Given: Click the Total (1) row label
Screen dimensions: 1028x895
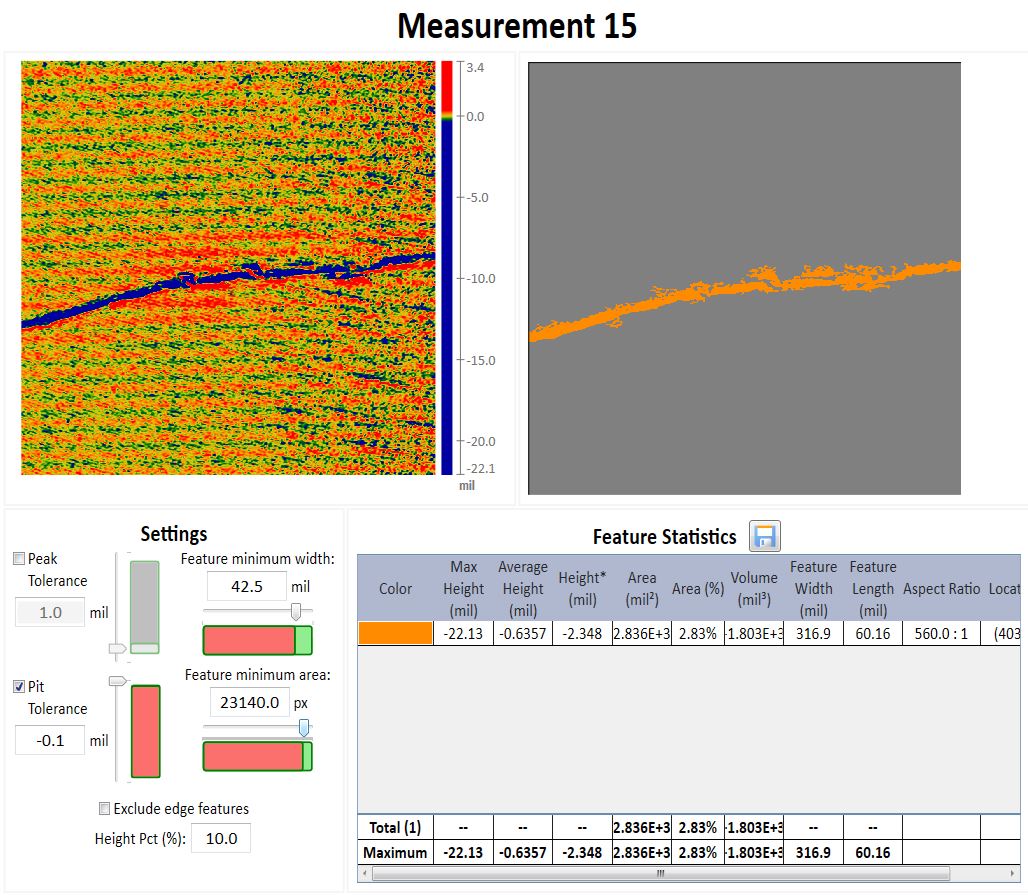Looking at the screenshot, I should click(395, 827).
